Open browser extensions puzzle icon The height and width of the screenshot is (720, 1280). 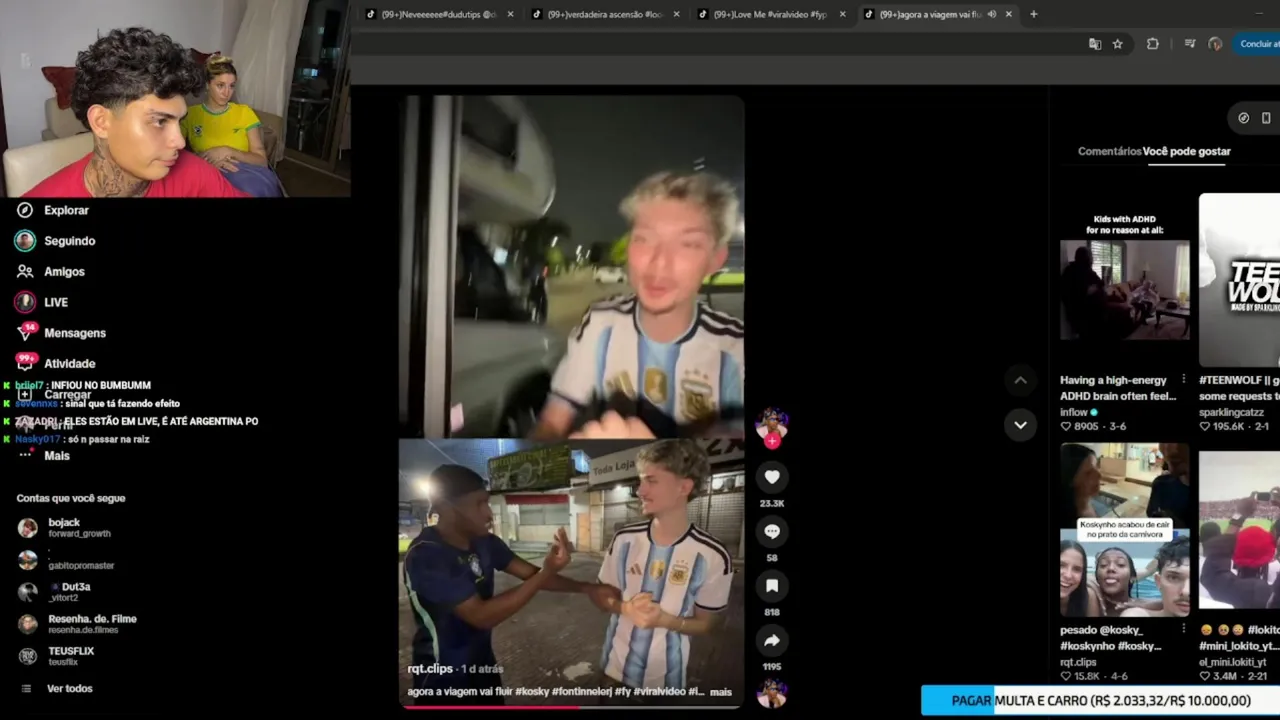click(1153, 44)
